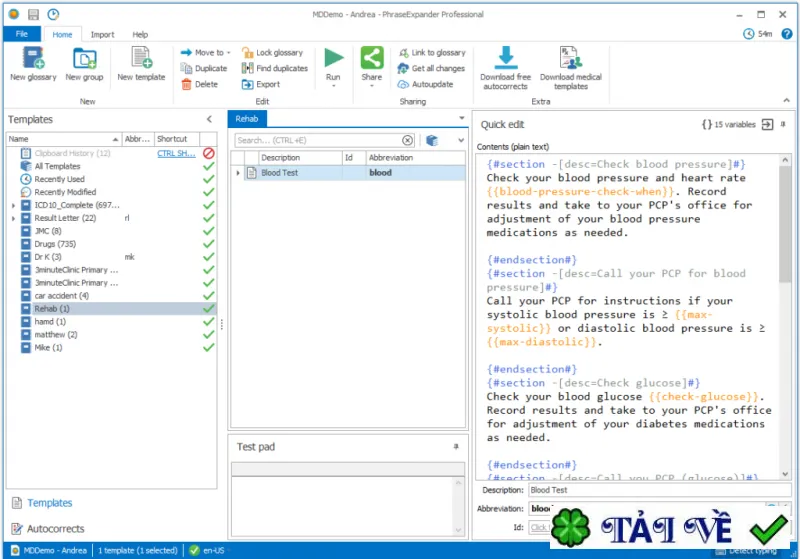Expand the Result Letter tree node

pos(13,218)
